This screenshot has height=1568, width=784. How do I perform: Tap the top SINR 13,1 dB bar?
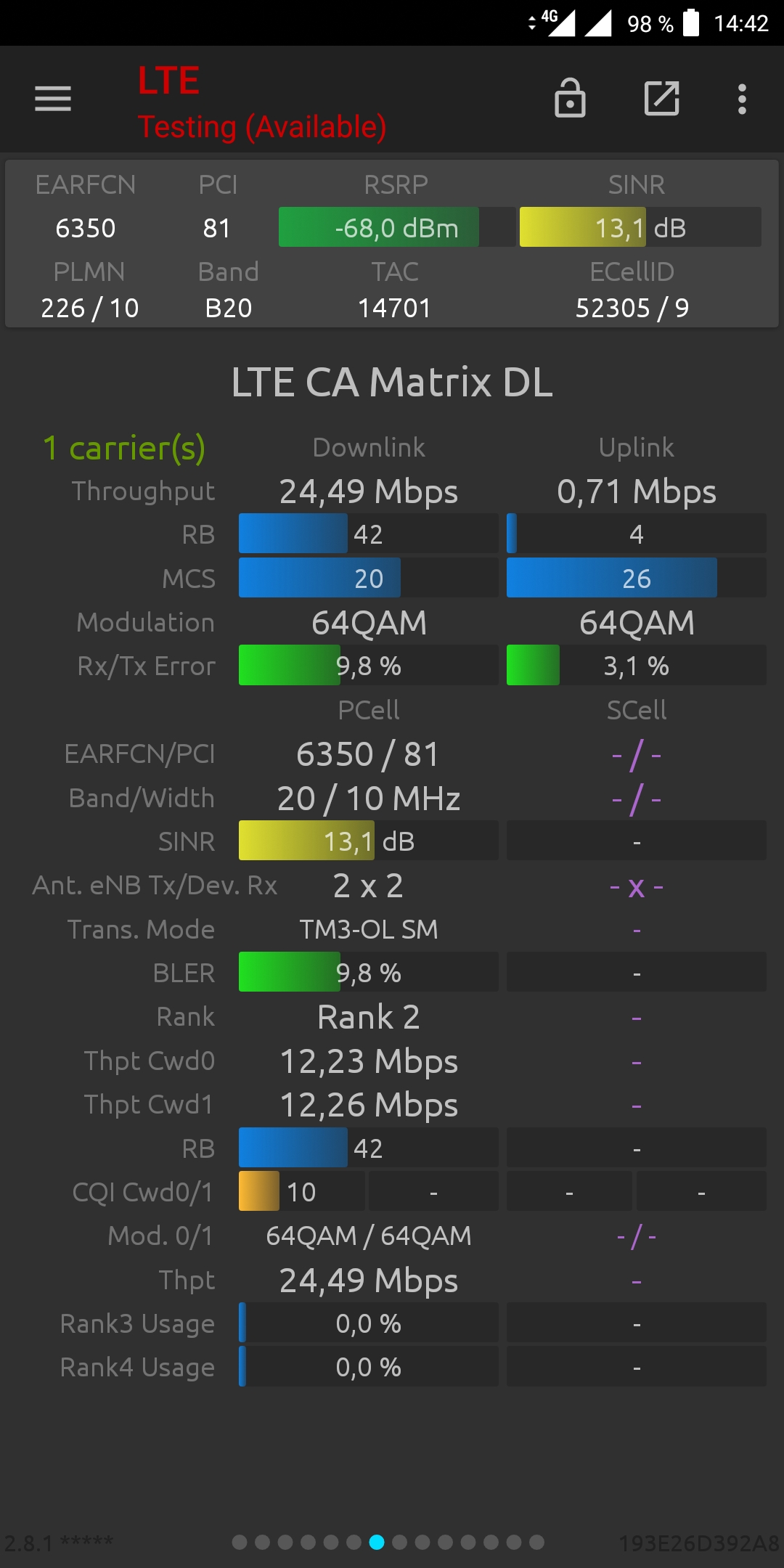pos(640,227)
